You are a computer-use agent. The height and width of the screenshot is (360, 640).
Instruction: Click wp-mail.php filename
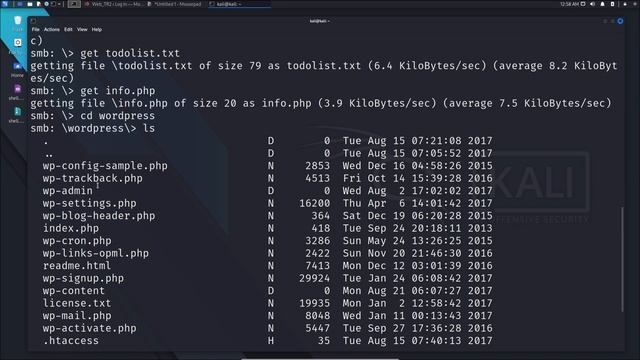(77, 316)
